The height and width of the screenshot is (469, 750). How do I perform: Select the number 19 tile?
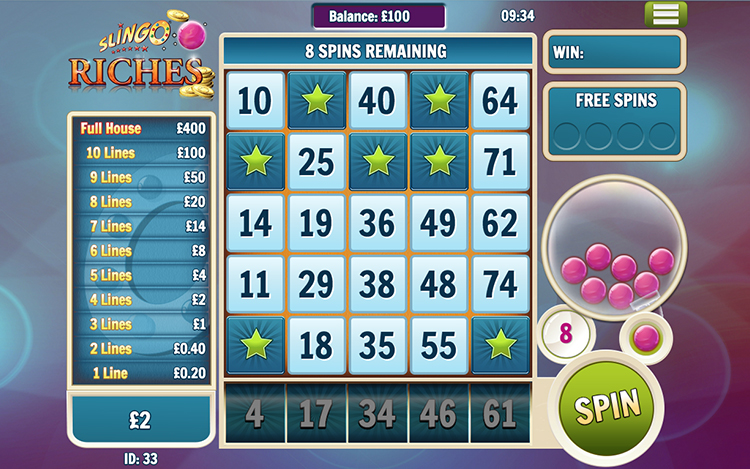click(x=317, y=223)
